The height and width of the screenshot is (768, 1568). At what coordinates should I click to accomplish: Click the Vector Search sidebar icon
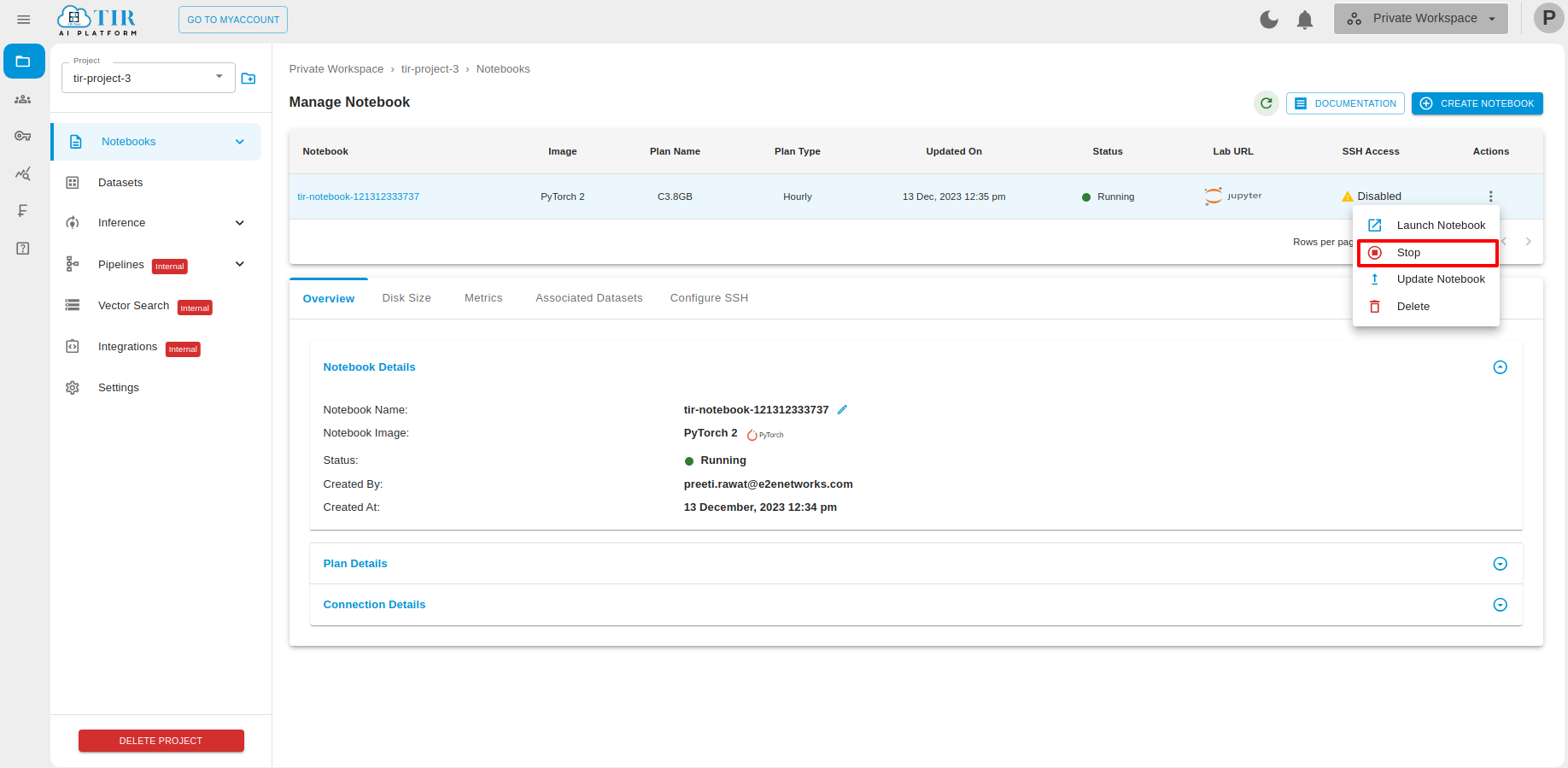pos(73,305)
